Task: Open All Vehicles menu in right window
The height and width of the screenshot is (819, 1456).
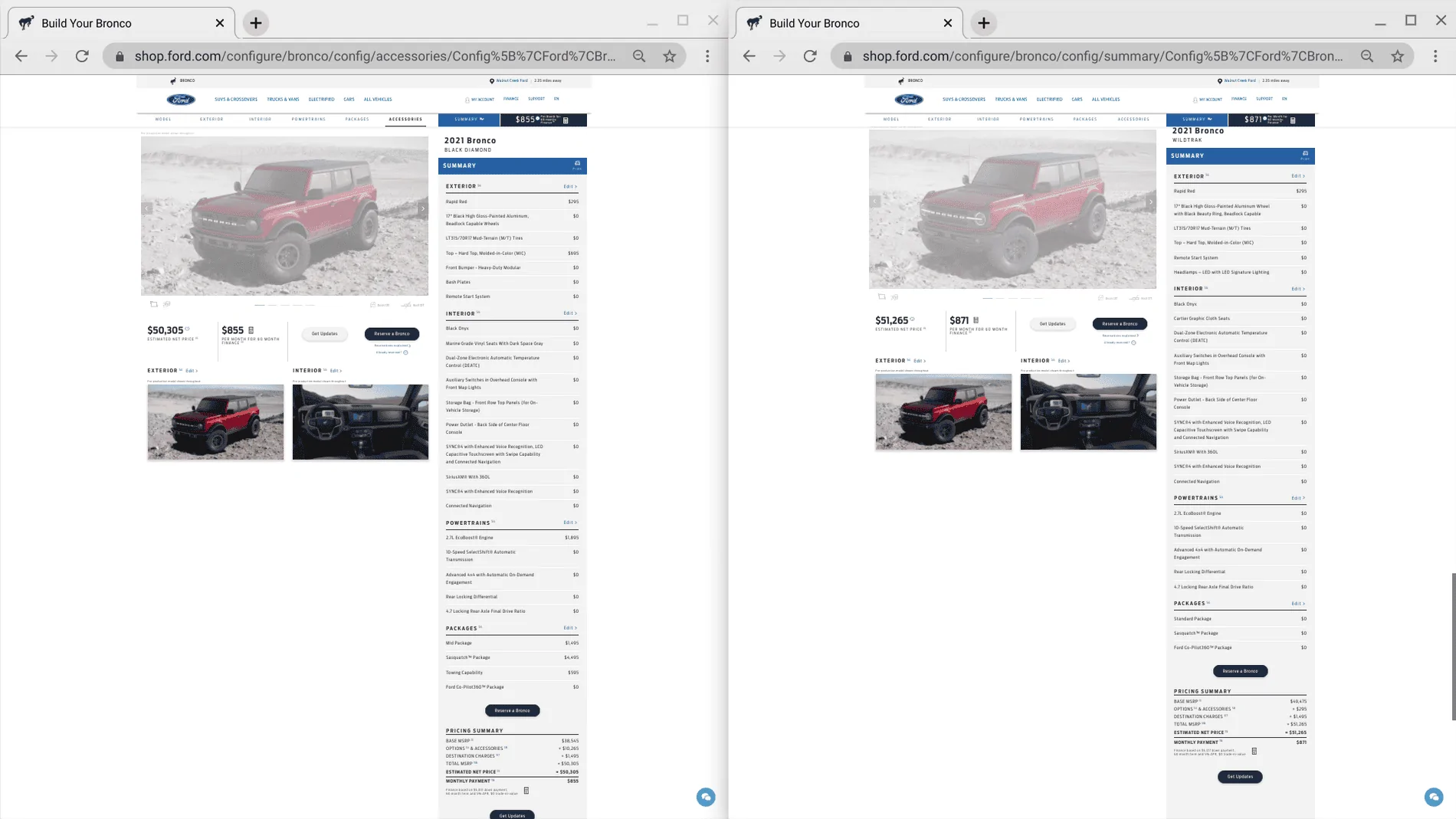Action: pyautogui.click(x=1106, y=100)
